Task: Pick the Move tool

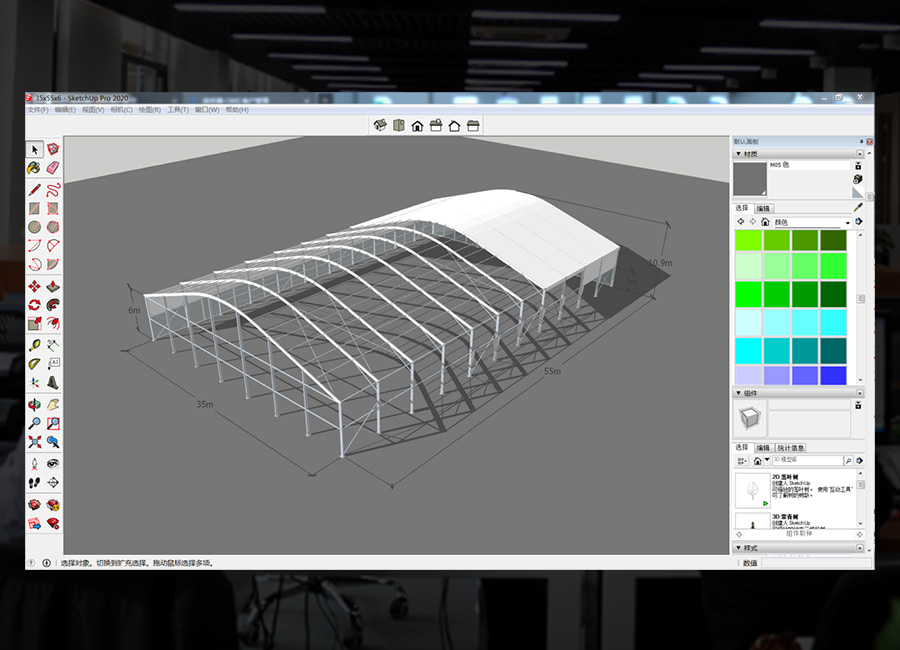Action: coord(34,287)
